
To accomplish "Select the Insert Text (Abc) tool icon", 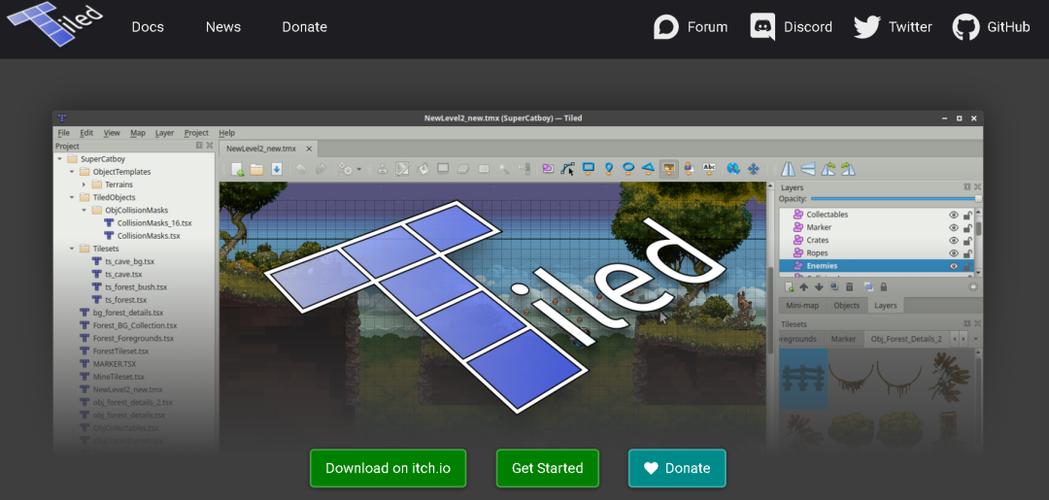I will pos(709,169).
